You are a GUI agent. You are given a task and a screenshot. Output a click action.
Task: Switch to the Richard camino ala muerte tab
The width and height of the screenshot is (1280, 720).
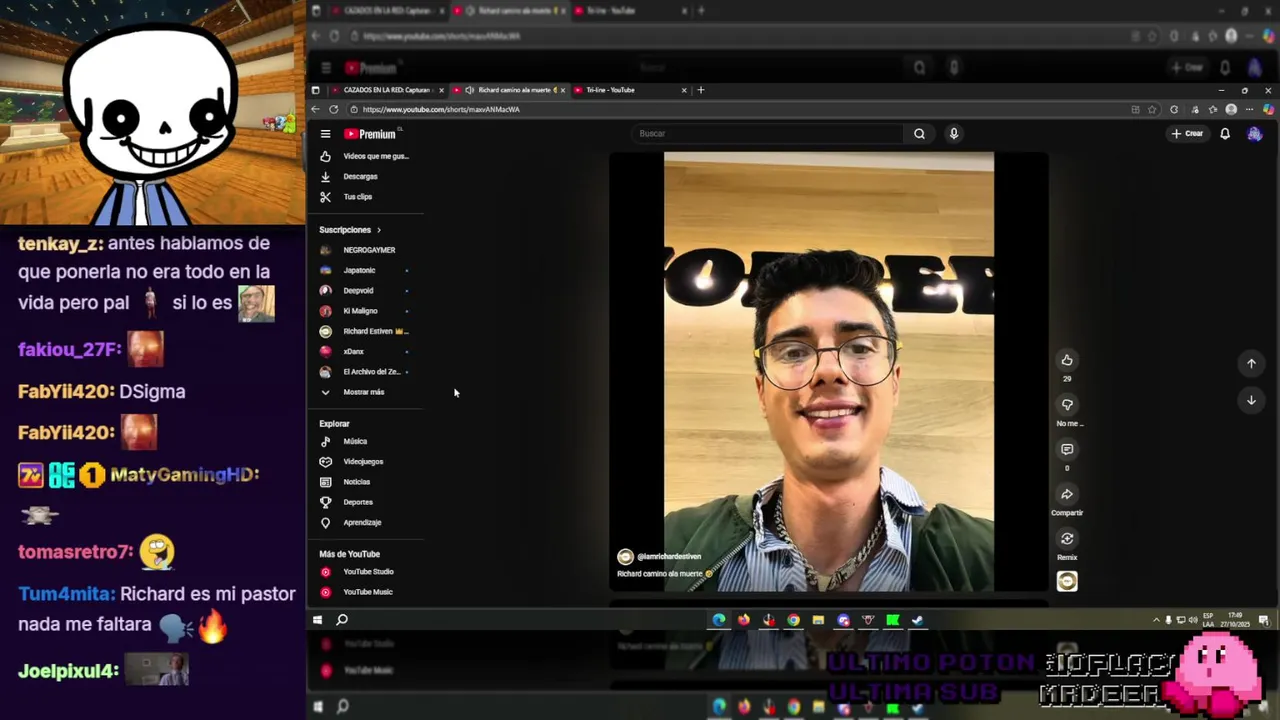512,90
